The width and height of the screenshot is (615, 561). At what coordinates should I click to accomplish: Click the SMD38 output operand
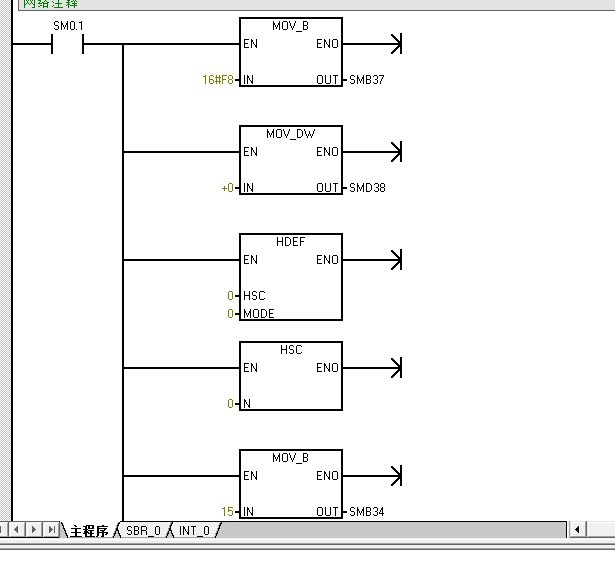(x=366, y=187)
